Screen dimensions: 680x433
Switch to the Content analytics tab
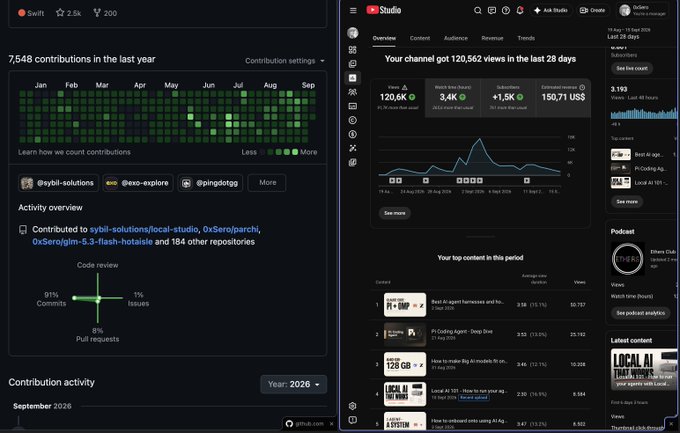click(x=420, y=38)
